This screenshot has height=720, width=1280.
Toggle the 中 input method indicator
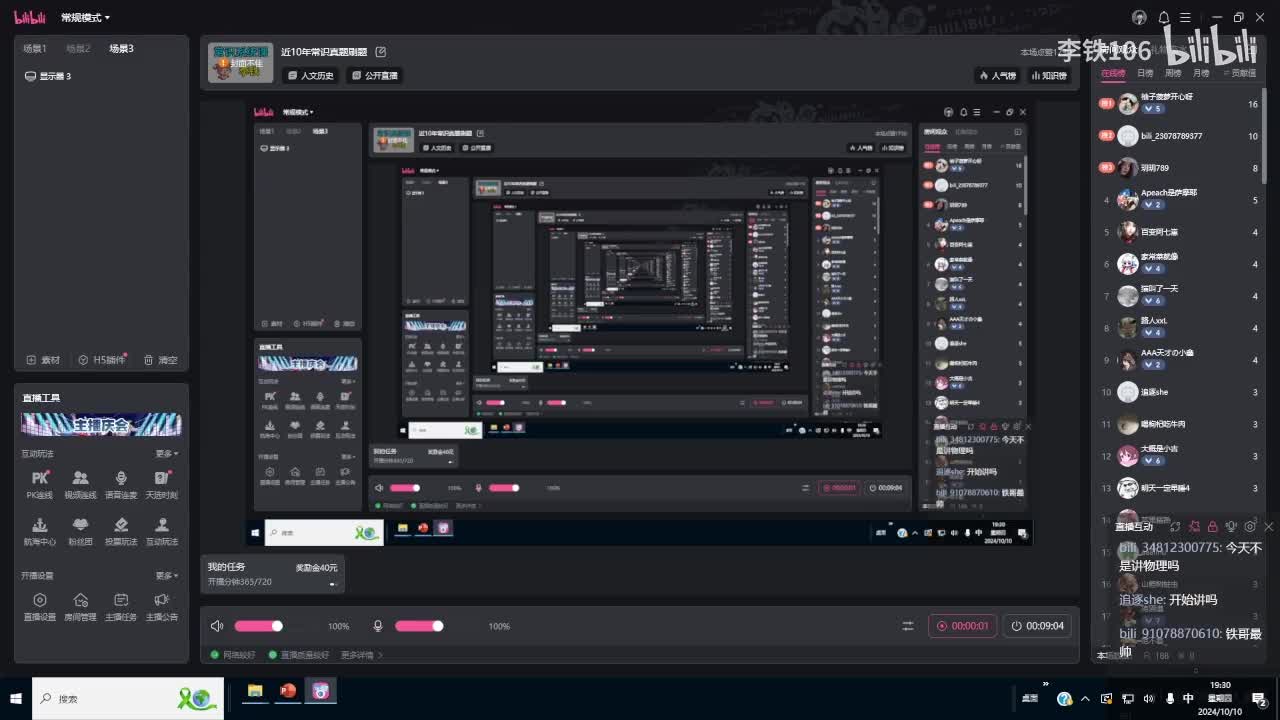pyautogui.click(x=1188, y=698)
